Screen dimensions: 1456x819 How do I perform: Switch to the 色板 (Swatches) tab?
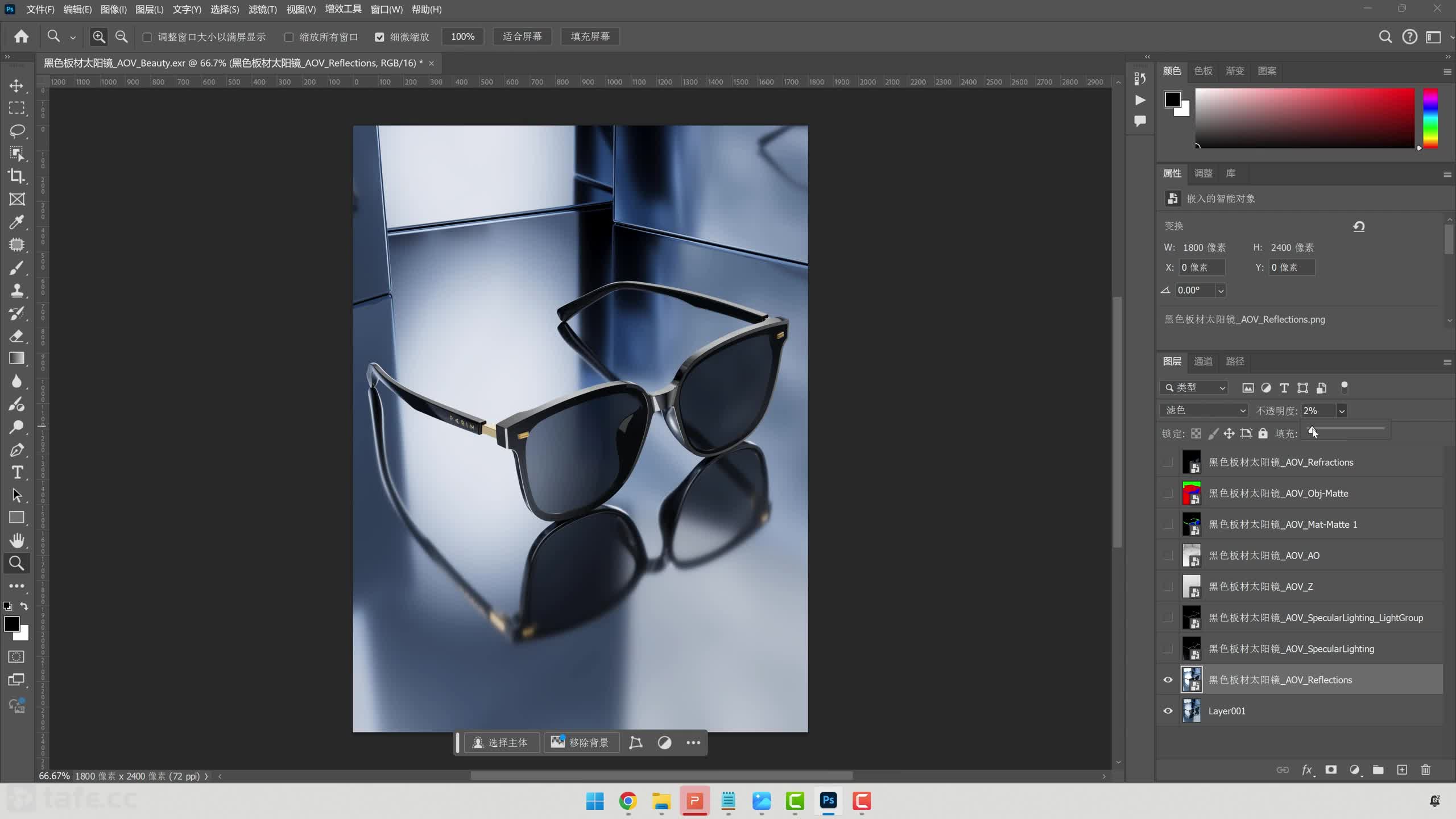point(1203,71)
